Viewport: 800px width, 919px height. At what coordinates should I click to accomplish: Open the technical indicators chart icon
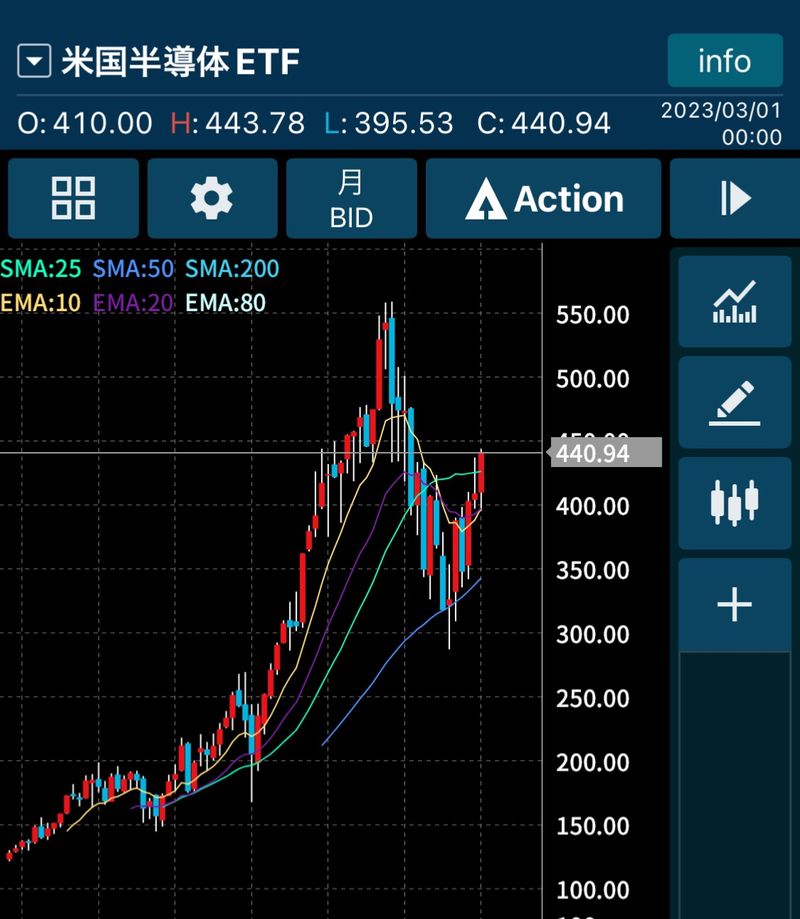pyautogui.click(x=734, y=302)
